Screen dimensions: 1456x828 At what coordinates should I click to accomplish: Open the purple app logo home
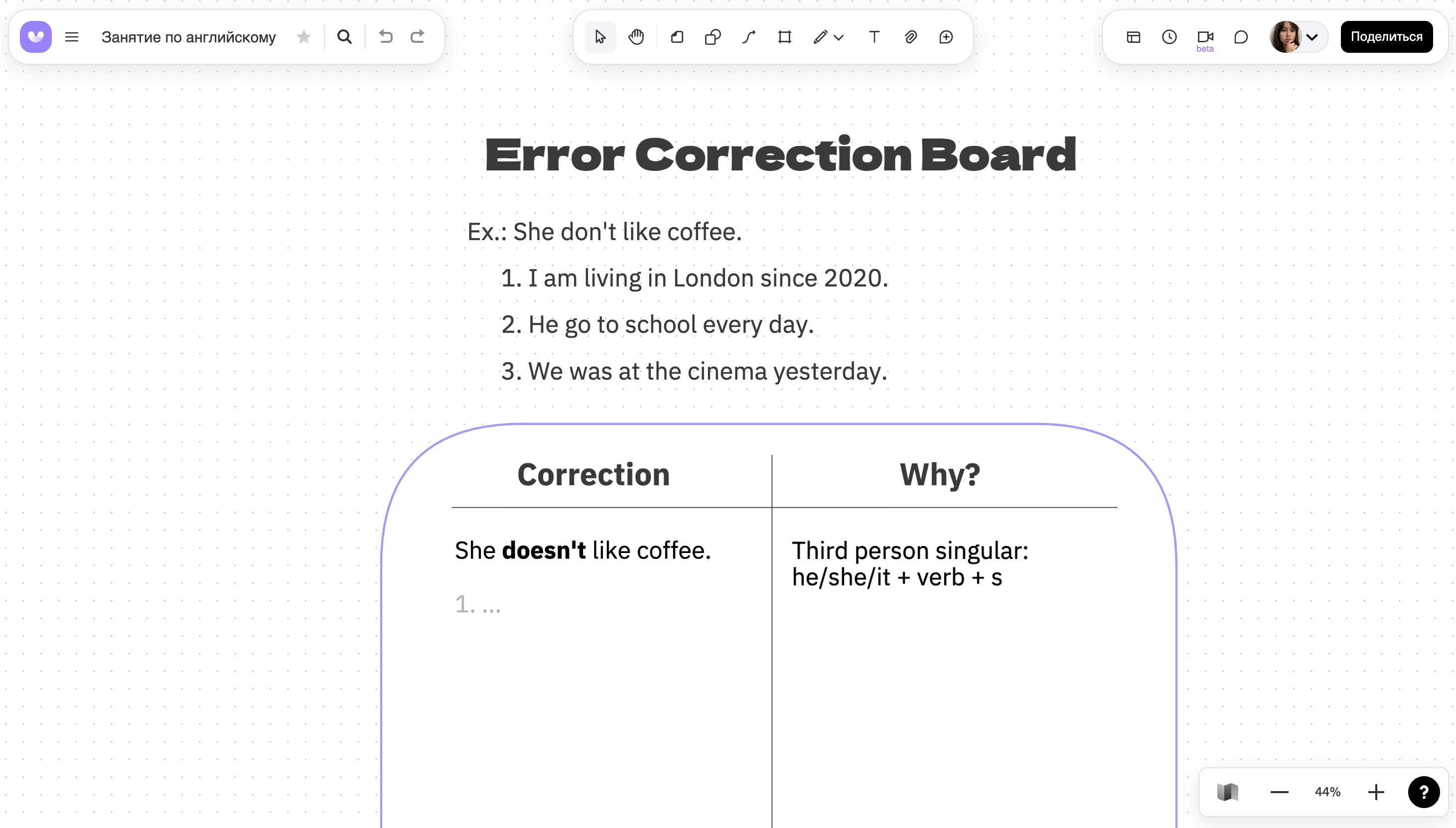pos(36,37)
